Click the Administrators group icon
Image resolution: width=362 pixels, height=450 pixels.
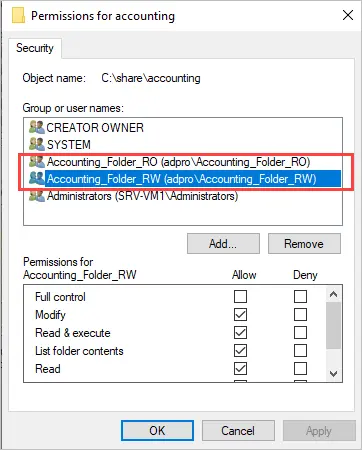pos(37,196)
